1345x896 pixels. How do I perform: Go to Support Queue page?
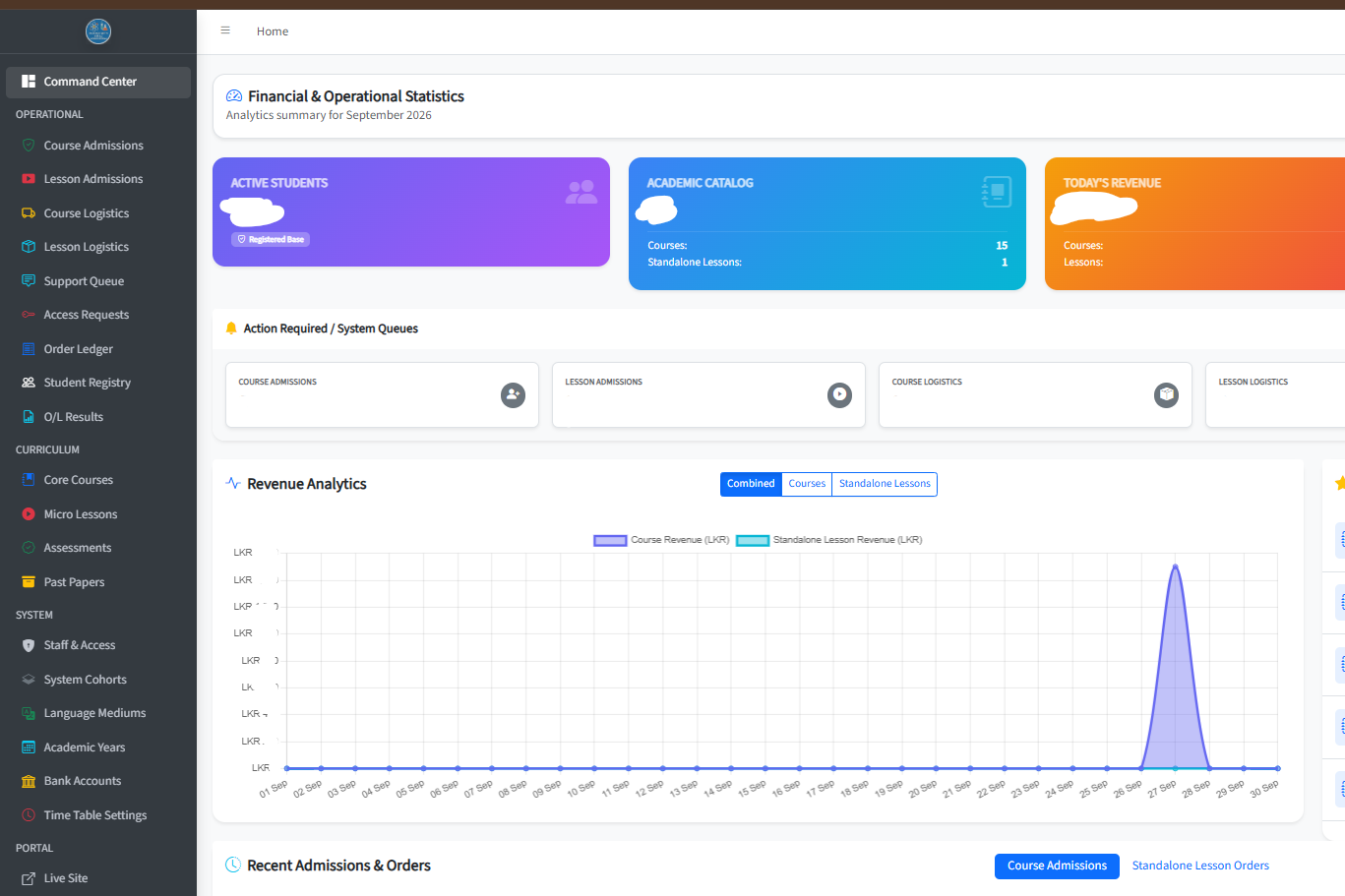(x=98, y=281)
